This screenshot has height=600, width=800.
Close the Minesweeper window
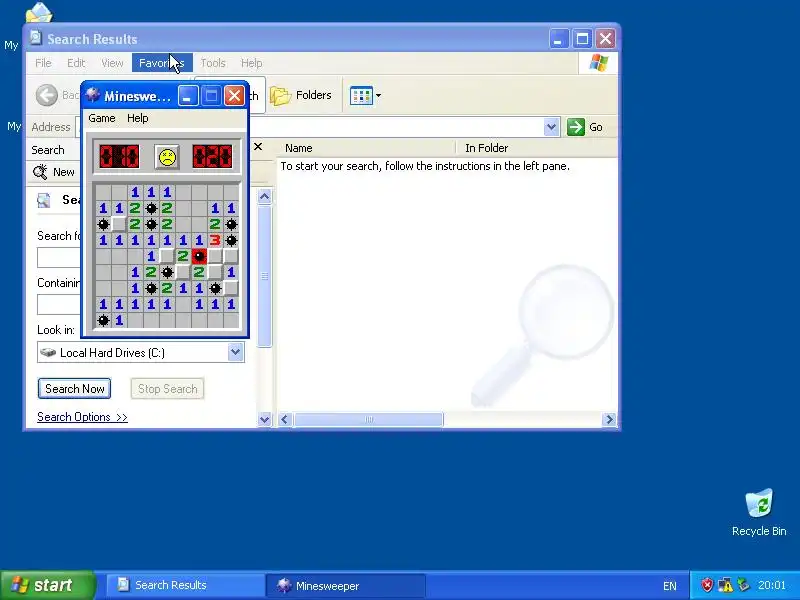click(234, 96)
